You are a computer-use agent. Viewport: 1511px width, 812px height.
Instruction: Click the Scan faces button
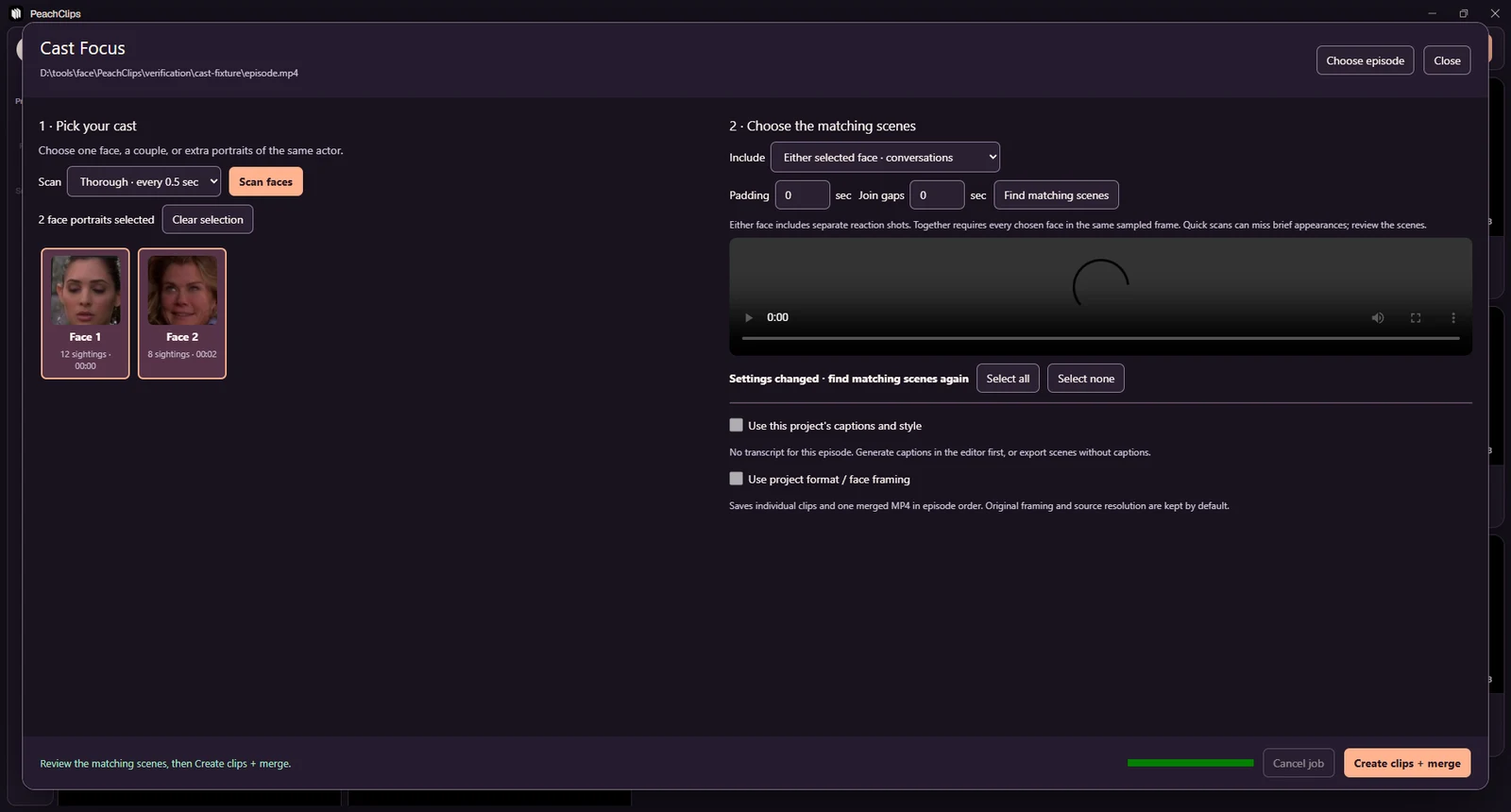point(265,181)
